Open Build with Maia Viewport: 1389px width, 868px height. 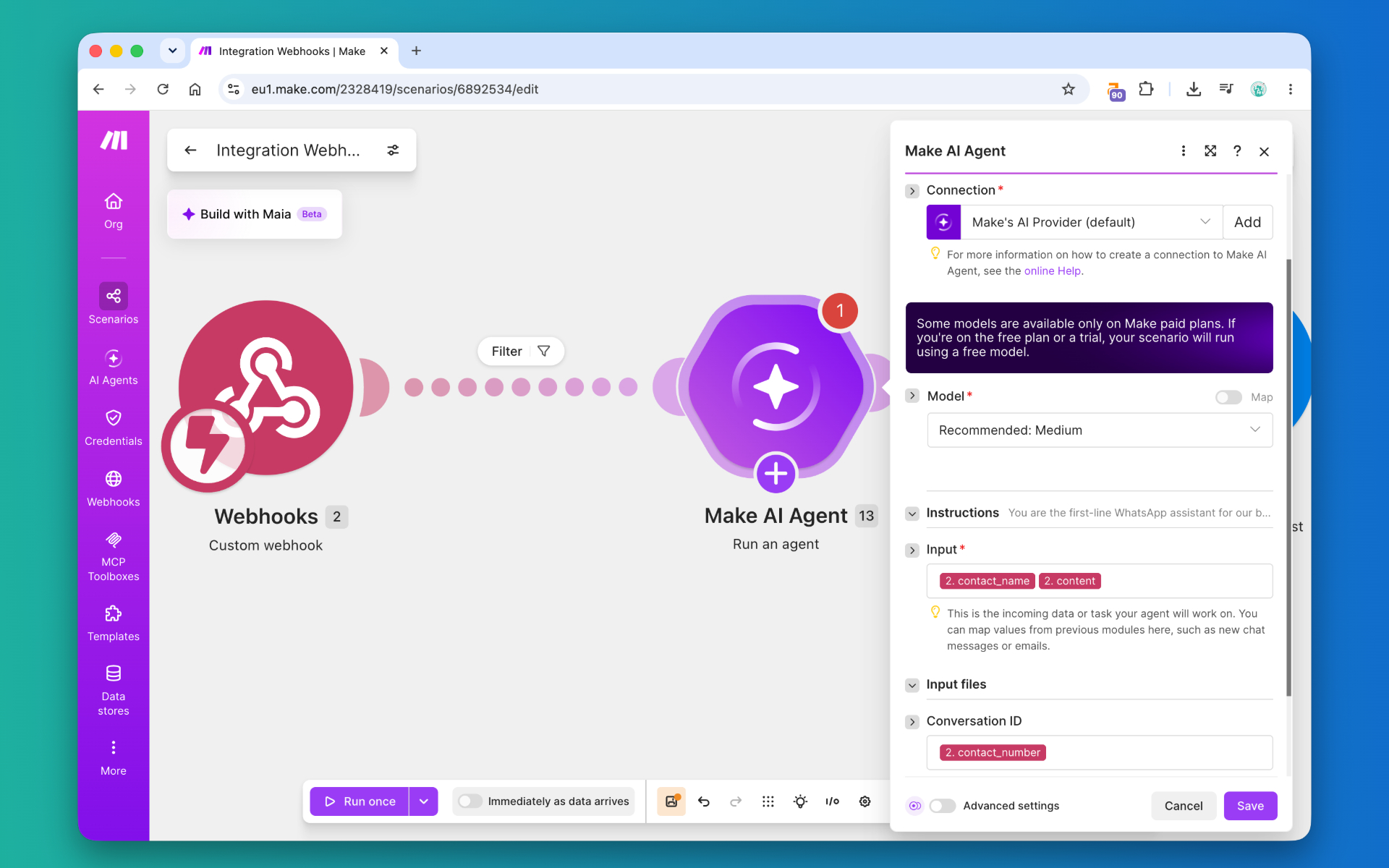point(255,214)
